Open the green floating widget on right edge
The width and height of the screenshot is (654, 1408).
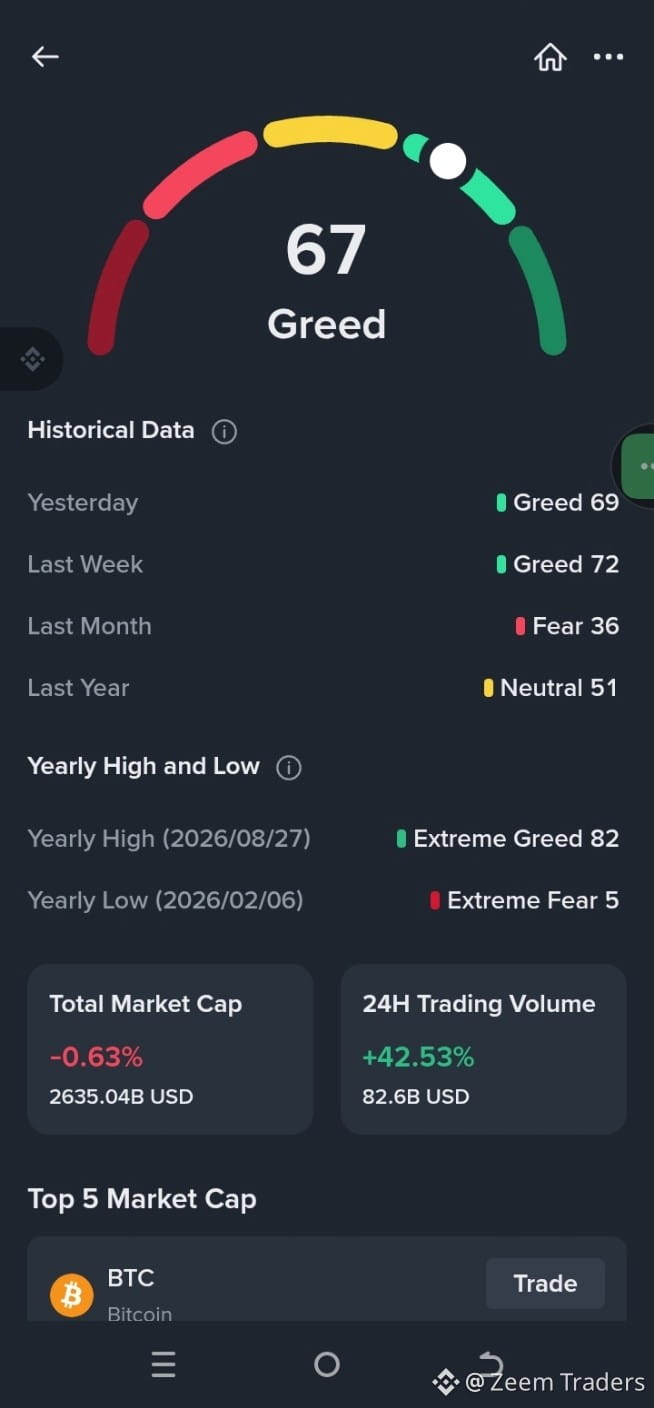click(636, 465)
